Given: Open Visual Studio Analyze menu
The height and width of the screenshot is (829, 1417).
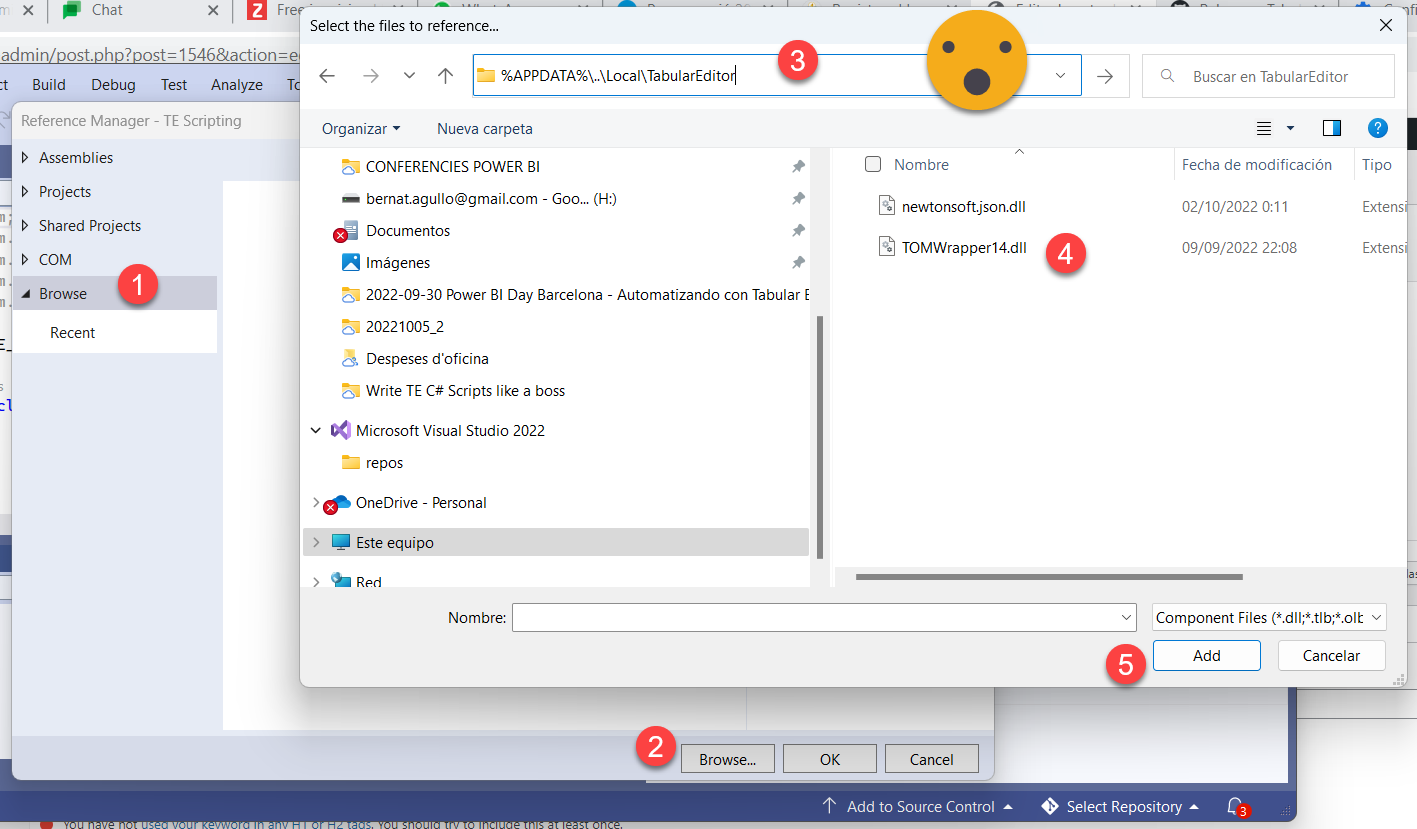Looking at the screenshot, I should click(x=237, y=85).
